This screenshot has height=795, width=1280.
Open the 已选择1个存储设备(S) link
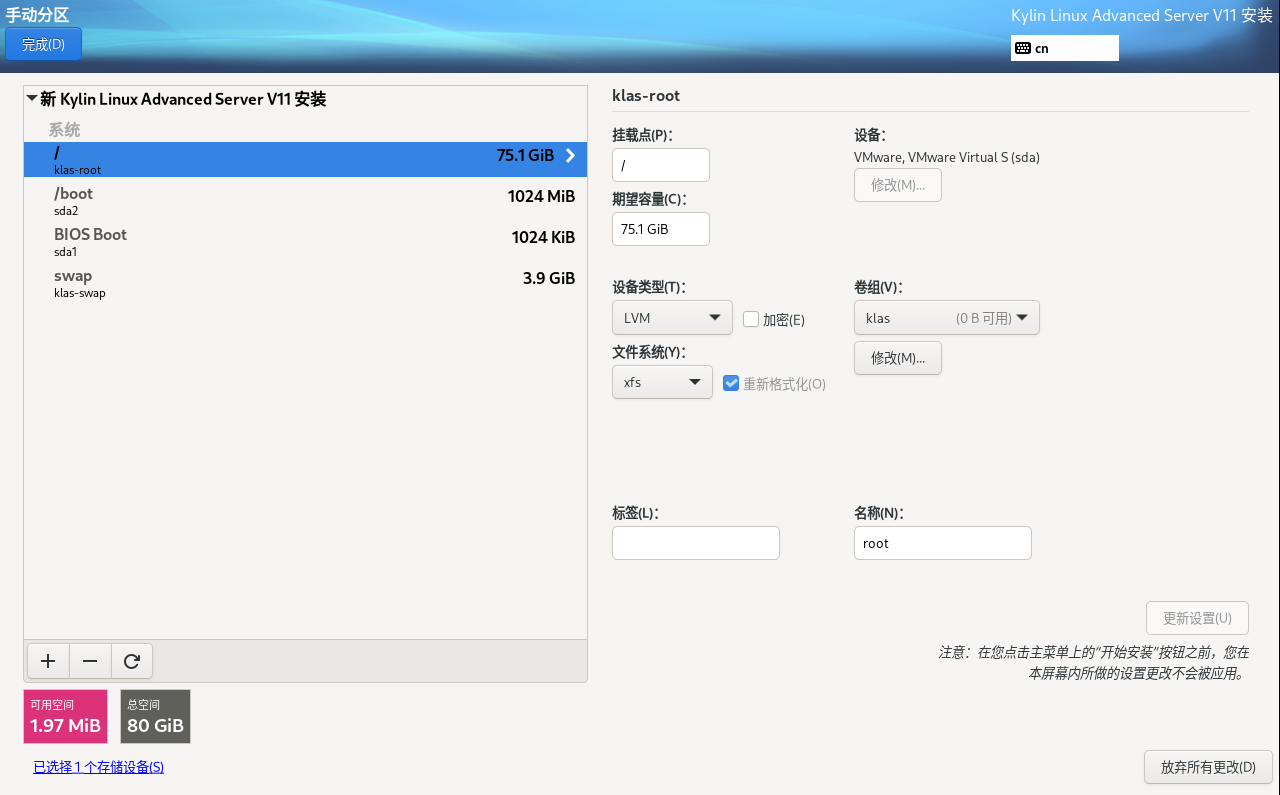[x=97, y=767]
